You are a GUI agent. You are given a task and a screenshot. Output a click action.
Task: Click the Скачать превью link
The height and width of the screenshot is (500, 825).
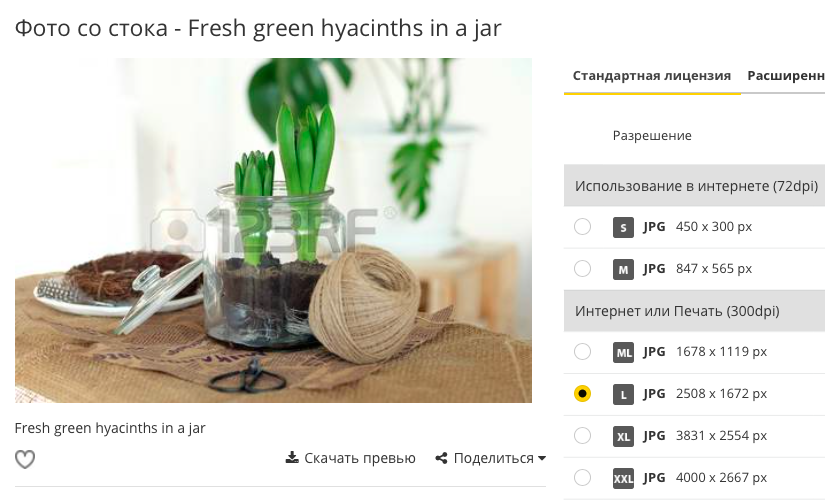[x=350, y=458]
